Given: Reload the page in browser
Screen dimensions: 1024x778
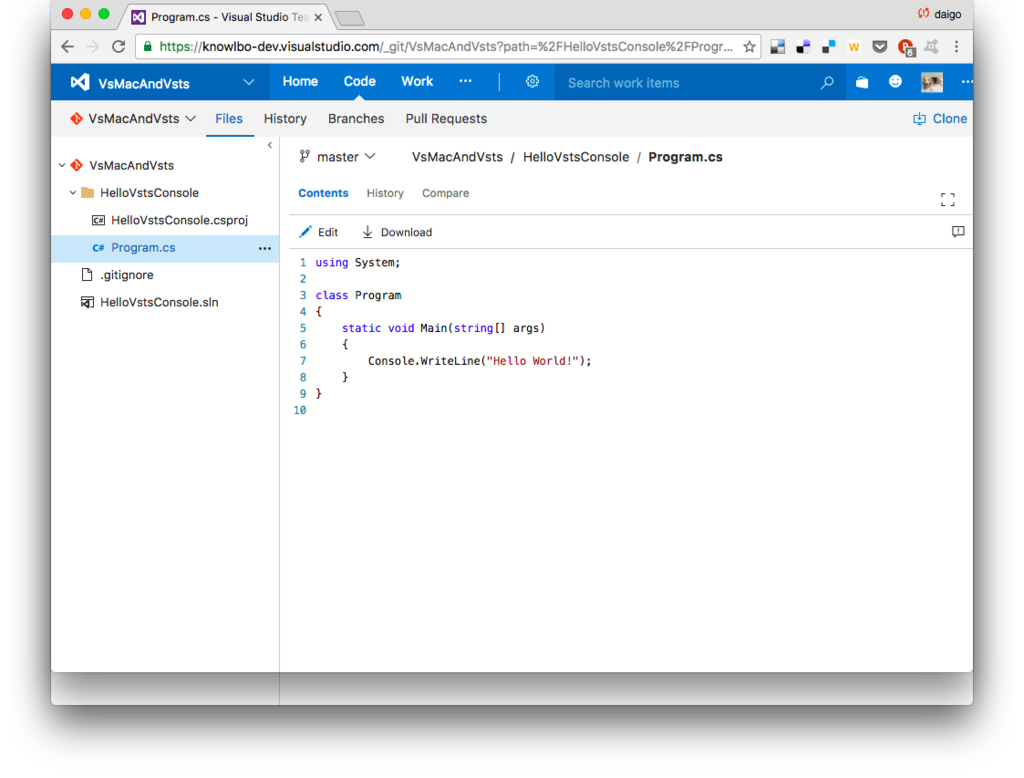Looking at the screenshot, I should click(x=118, y=46).
